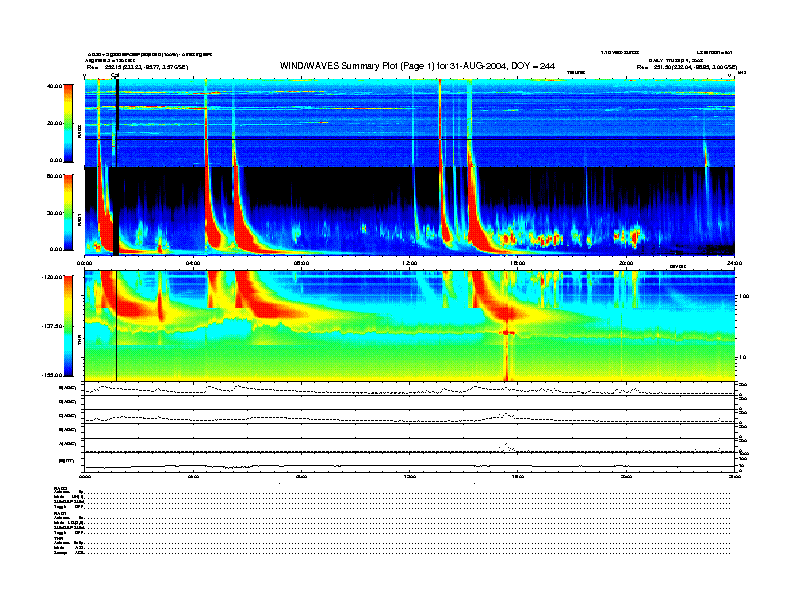
Task: Click the RAD2 color scale bar
Action: pyautogui.click(x=67, y=122)
